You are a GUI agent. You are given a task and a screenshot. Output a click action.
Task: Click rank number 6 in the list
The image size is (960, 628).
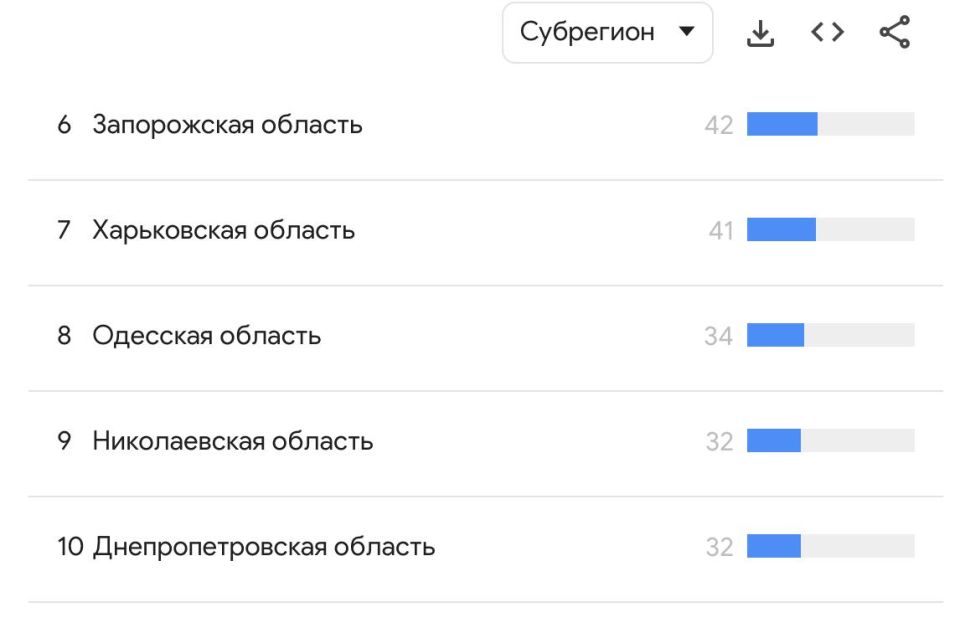64,125
